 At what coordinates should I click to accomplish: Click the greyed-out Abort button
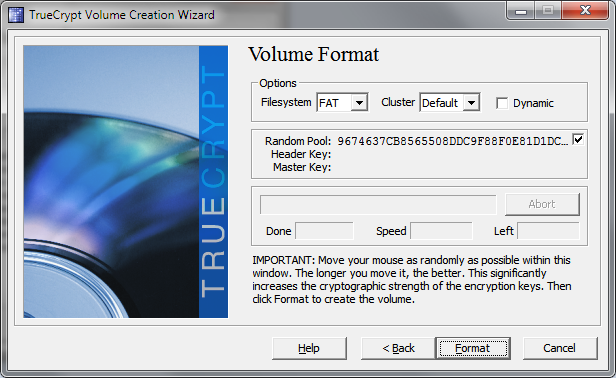click(x=542, y=204)
